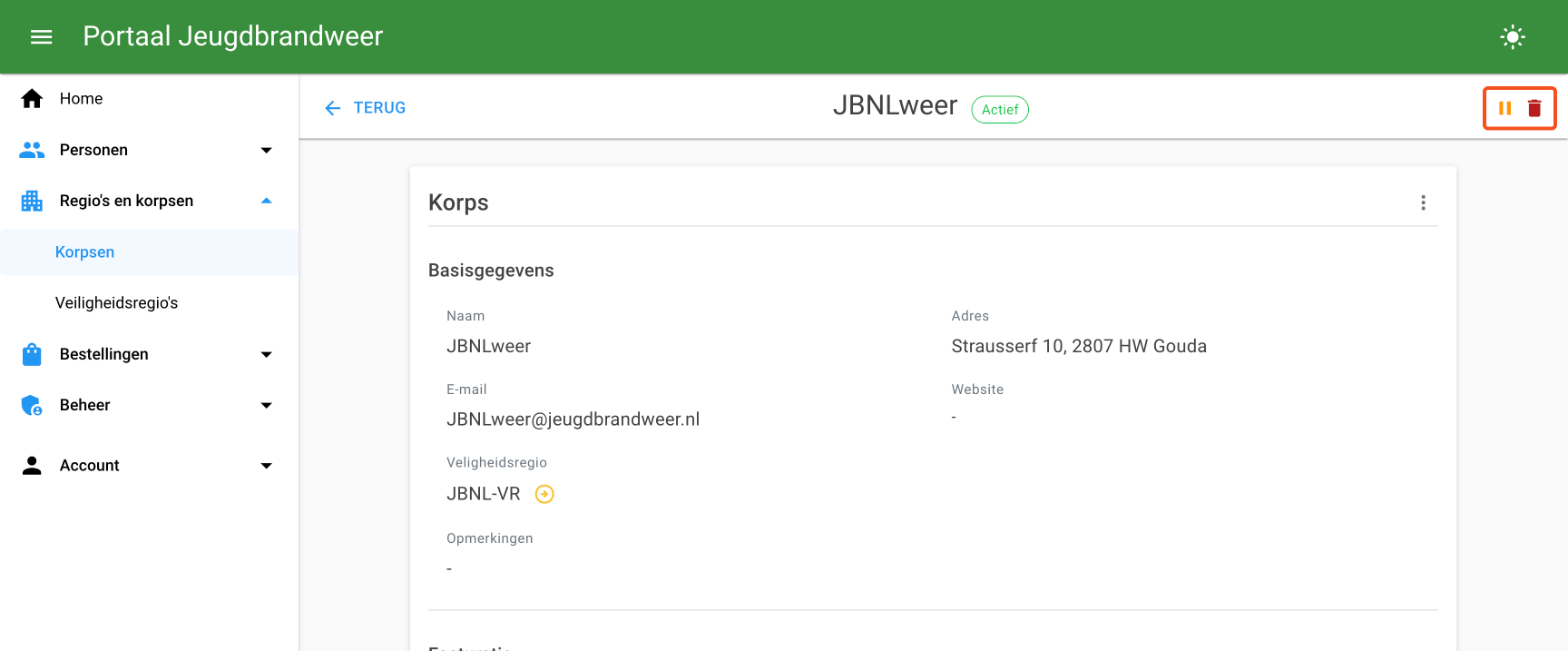1568x651 pixels.
Task: Click the orange pause corps icon
Action: (x=1504, y=108)
